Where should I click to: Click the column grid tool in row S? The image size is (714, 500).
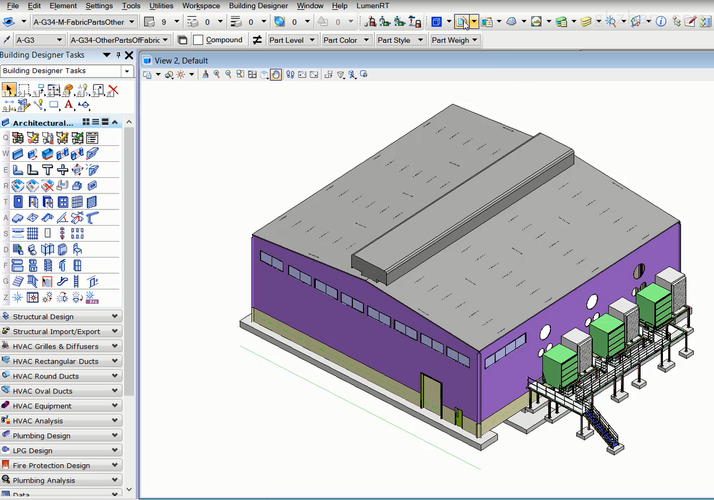tap(32, 234)
